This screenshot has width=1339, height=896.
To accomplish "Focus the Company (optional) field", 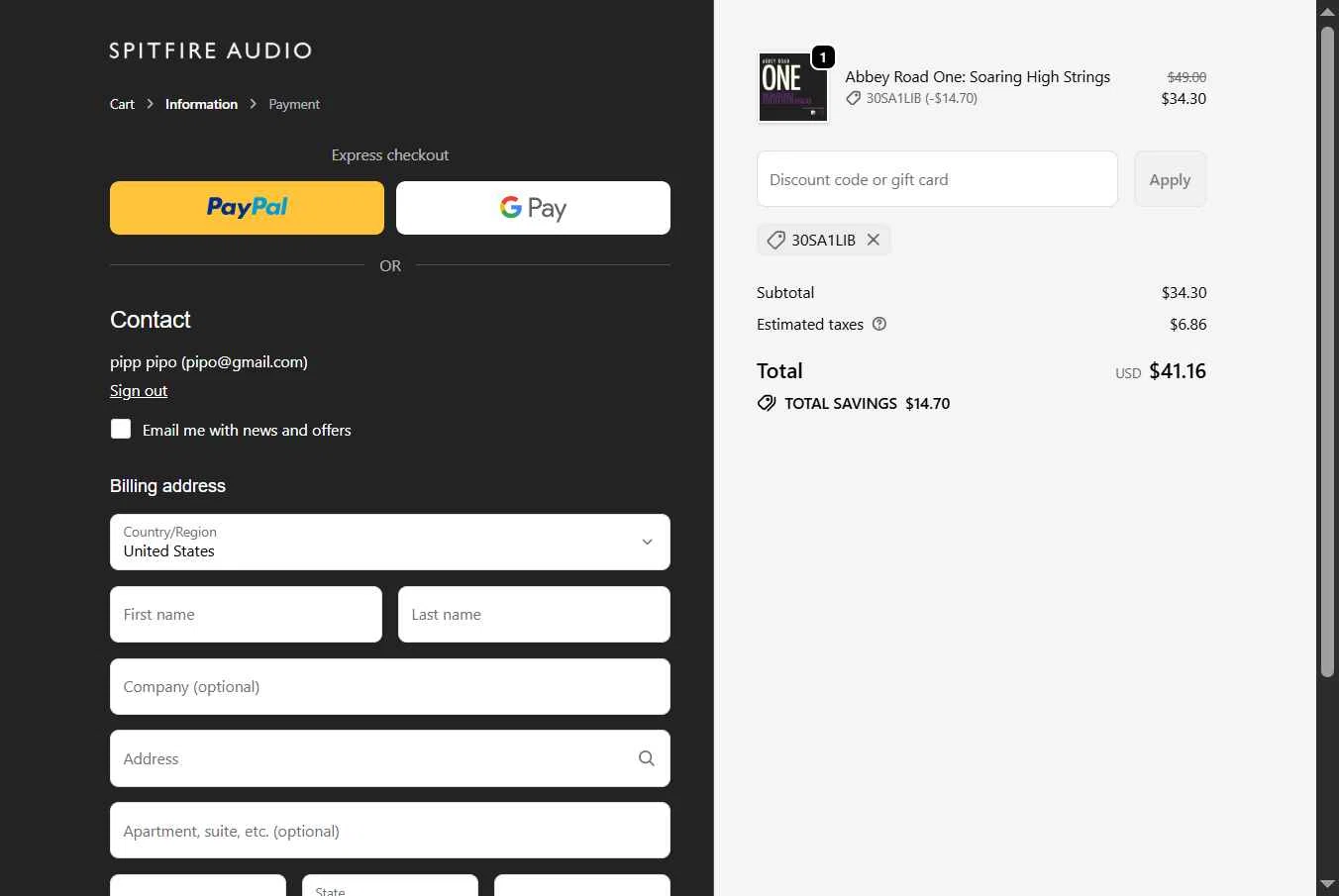I will click(x=390, y=686).
